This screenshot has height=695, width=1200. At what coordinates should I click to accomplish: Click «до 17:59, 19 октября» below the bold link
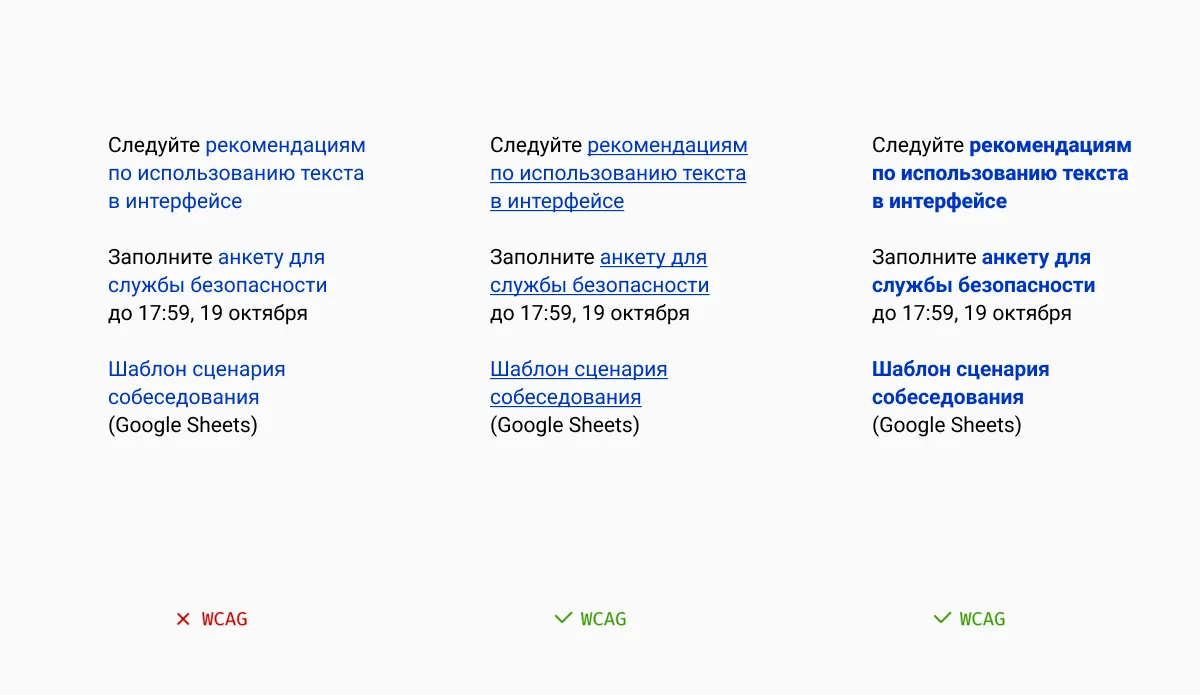(x=971, y=313)
